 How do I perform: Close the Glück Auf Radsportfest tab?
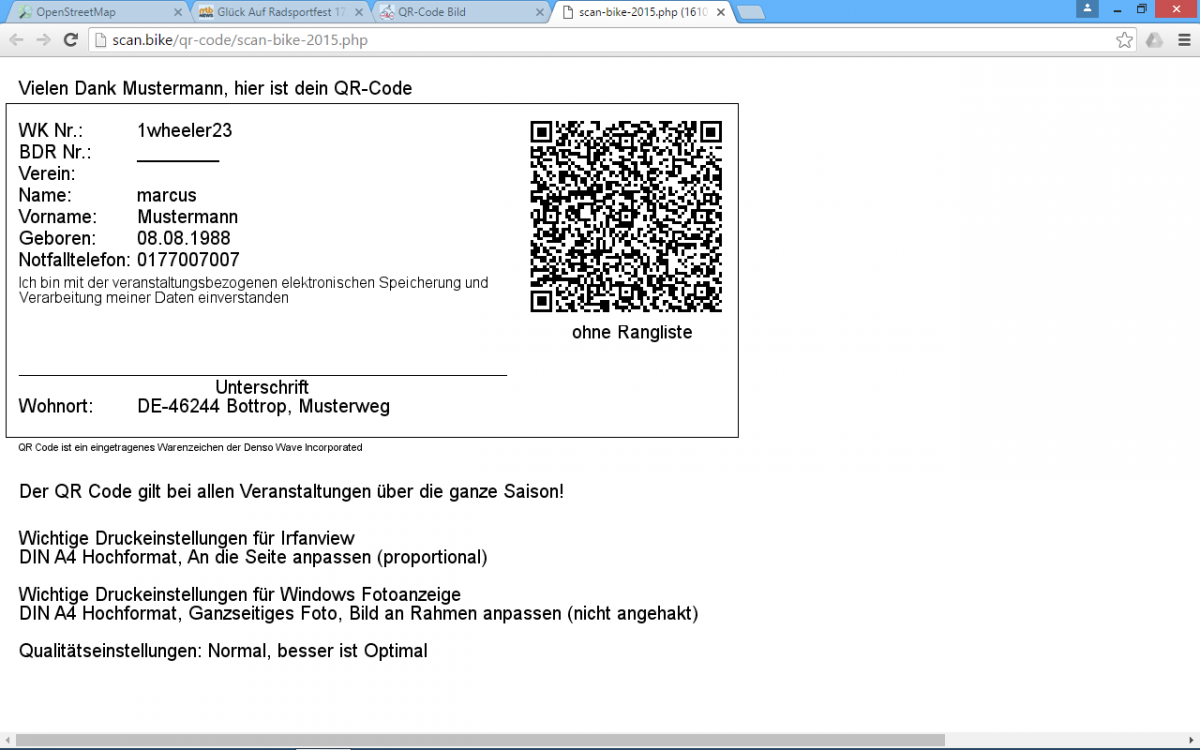(x=360, y=12)
